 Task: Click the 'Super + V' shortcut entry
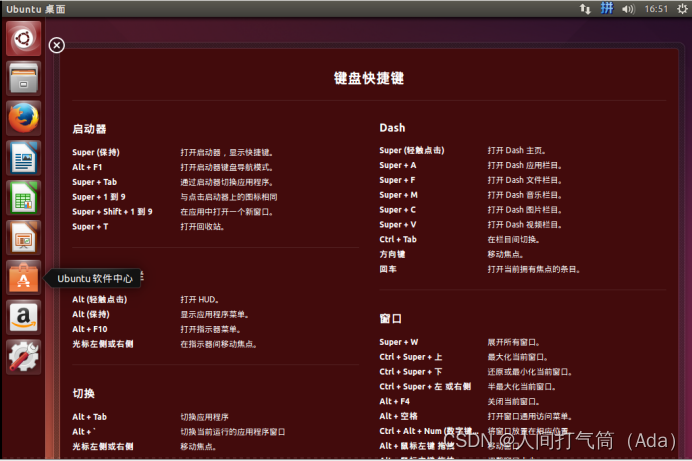[398, 225]
